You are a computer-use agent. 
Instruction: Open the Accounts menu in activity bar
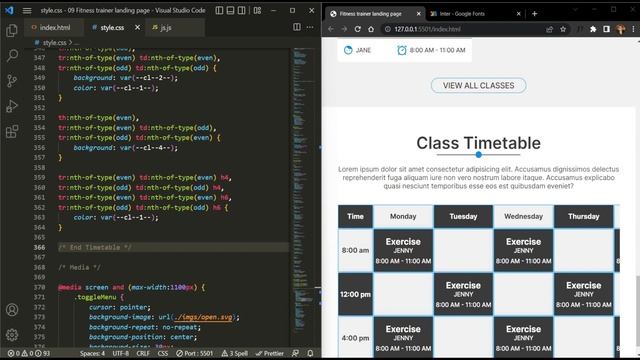12,310
